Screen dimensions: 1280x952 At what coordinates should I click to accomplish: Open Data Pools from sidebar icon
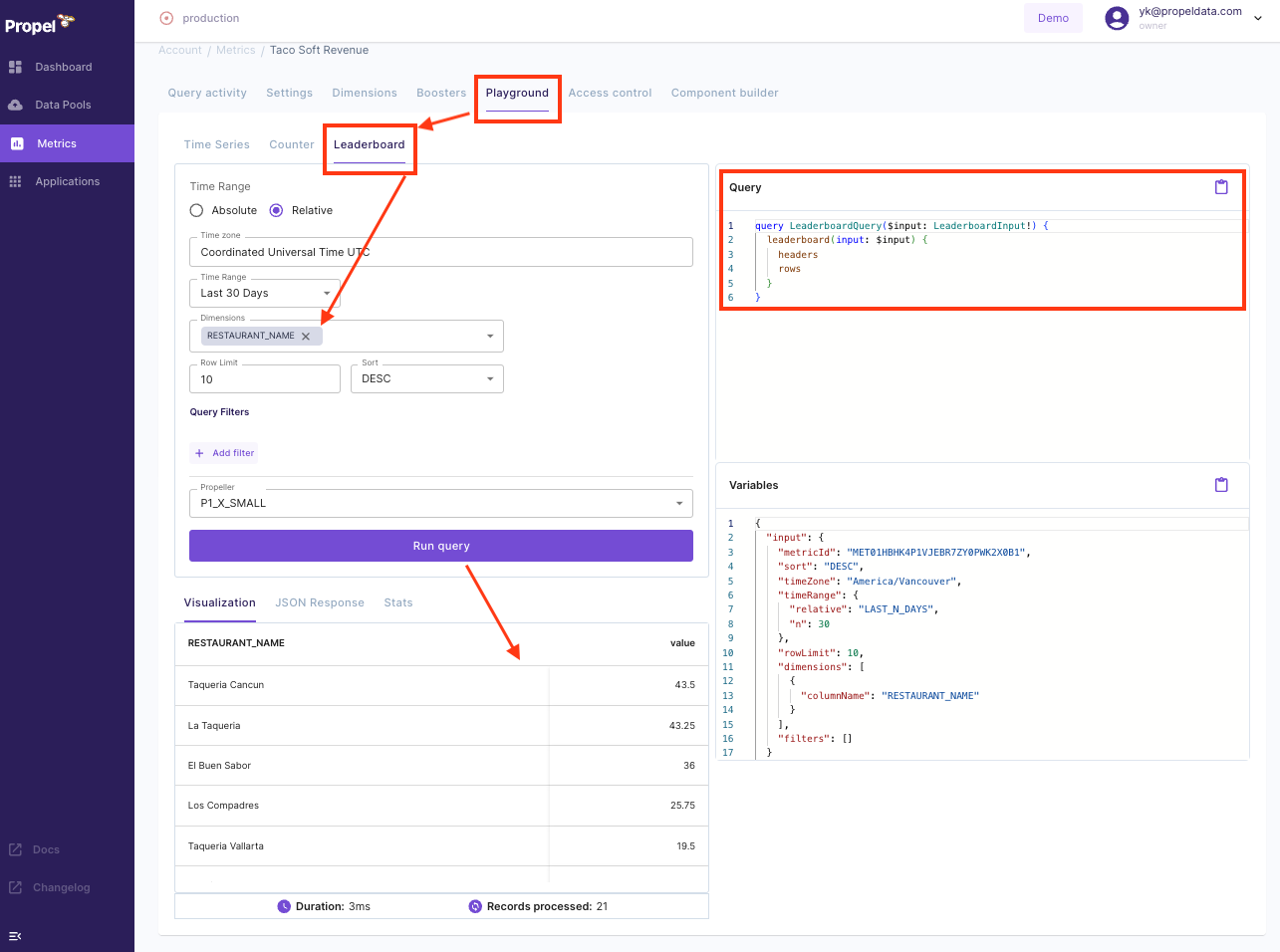tap(15, 105)
